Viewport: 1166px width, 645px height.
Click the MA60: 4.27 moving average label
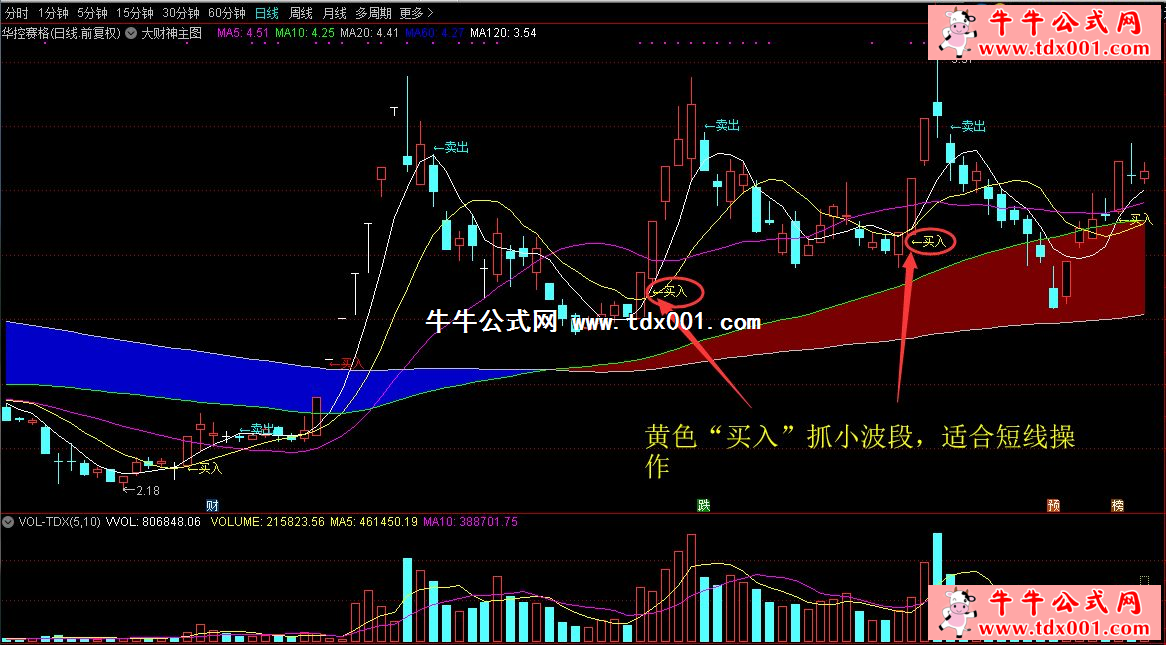coord(435,33)
